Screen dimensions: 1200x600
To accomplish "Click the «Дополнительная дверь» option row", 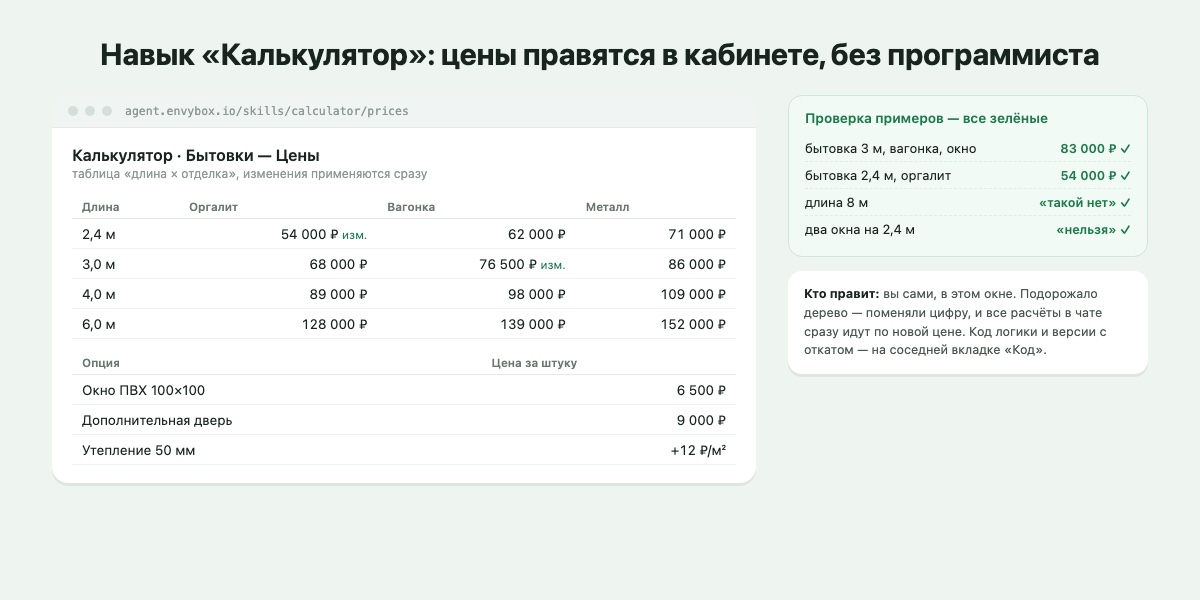I will 404,420.
